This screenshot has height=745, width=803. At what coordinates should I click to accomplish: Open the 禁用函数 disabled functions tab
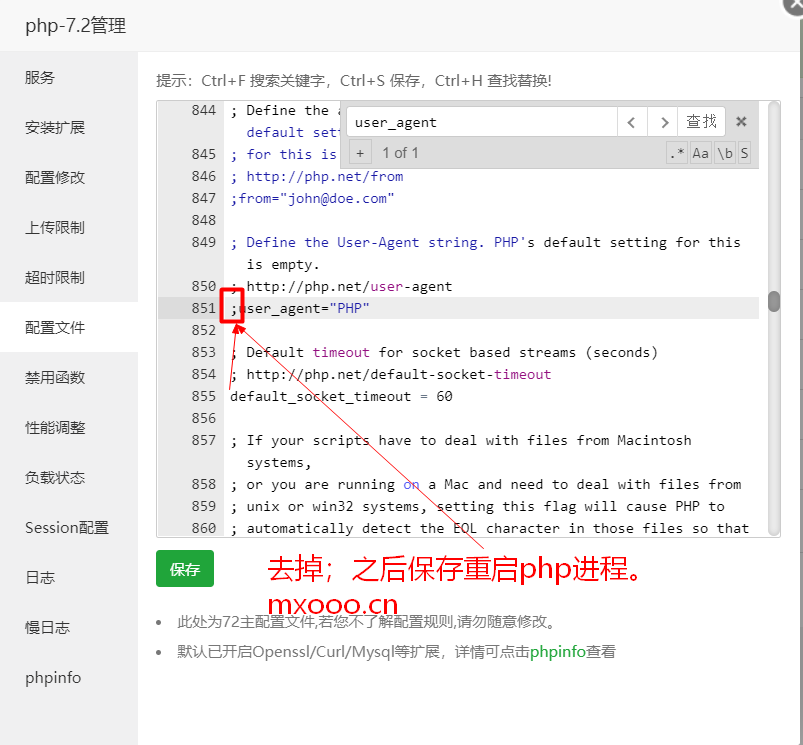(55, 377)
